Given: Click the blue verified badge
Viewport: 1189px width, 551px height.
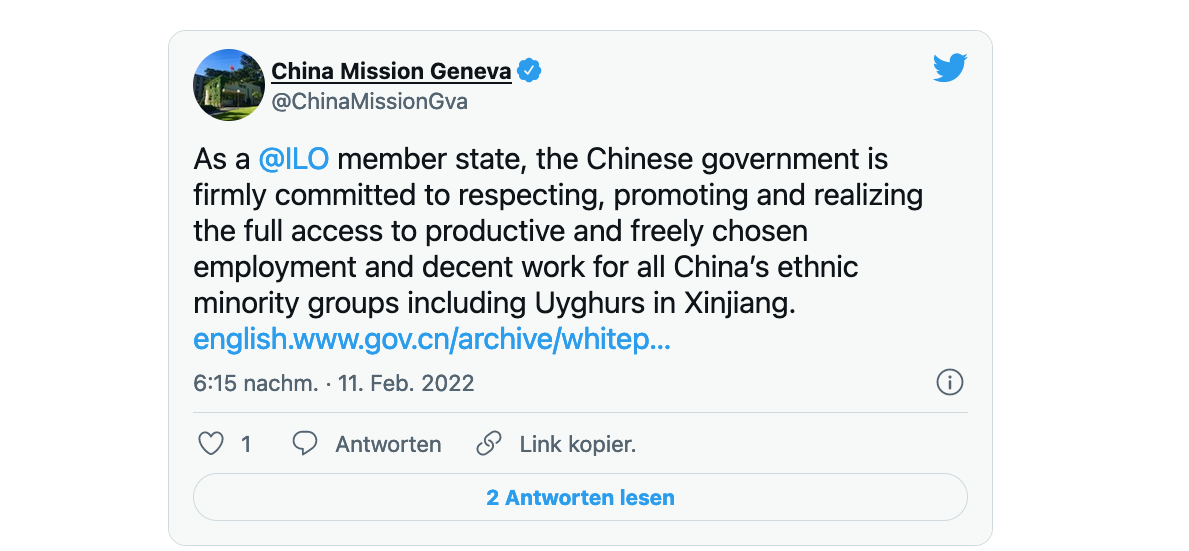Looking at the screenshot, I should point(529,71).
